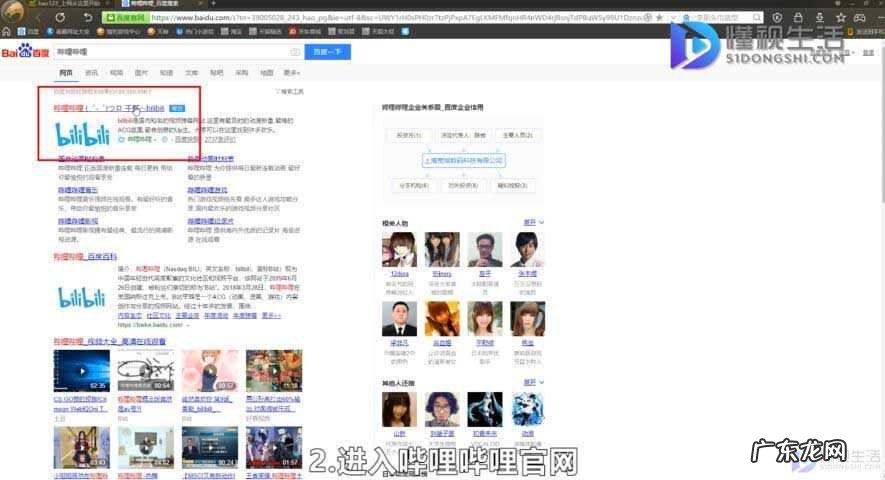Open 搜索工具 filter options
This screenshot has width=885, height=480.
(290, 91)
